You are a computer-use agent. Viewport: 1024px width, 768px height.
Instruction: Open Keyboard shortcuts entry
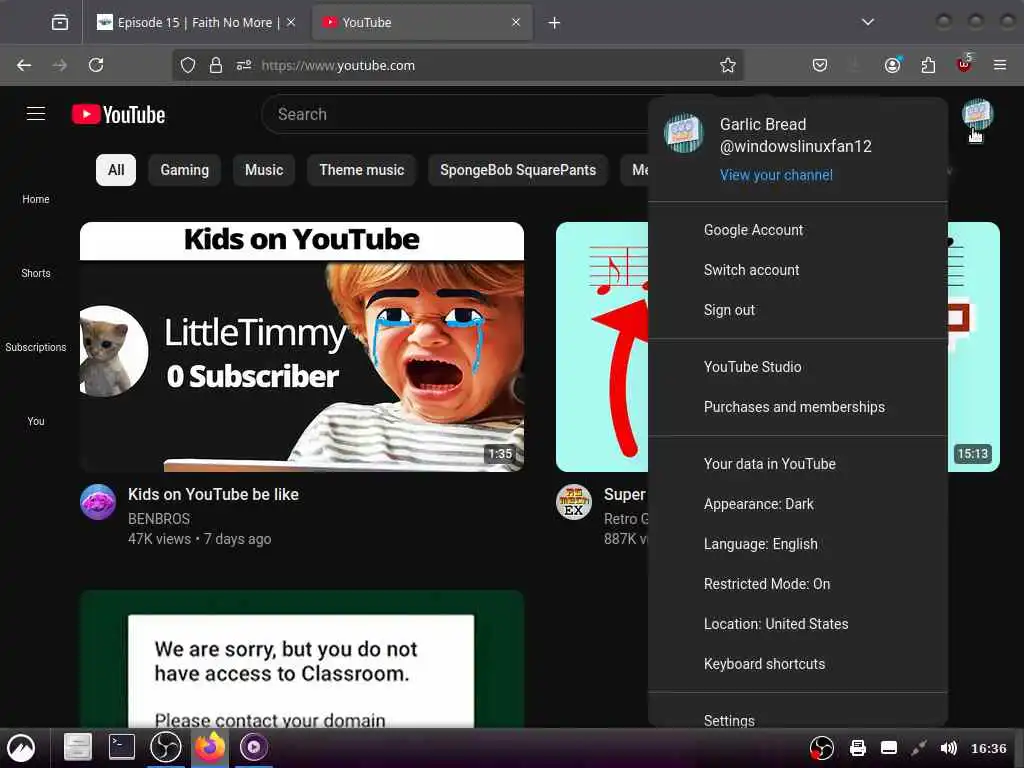[x=798, y=664]
